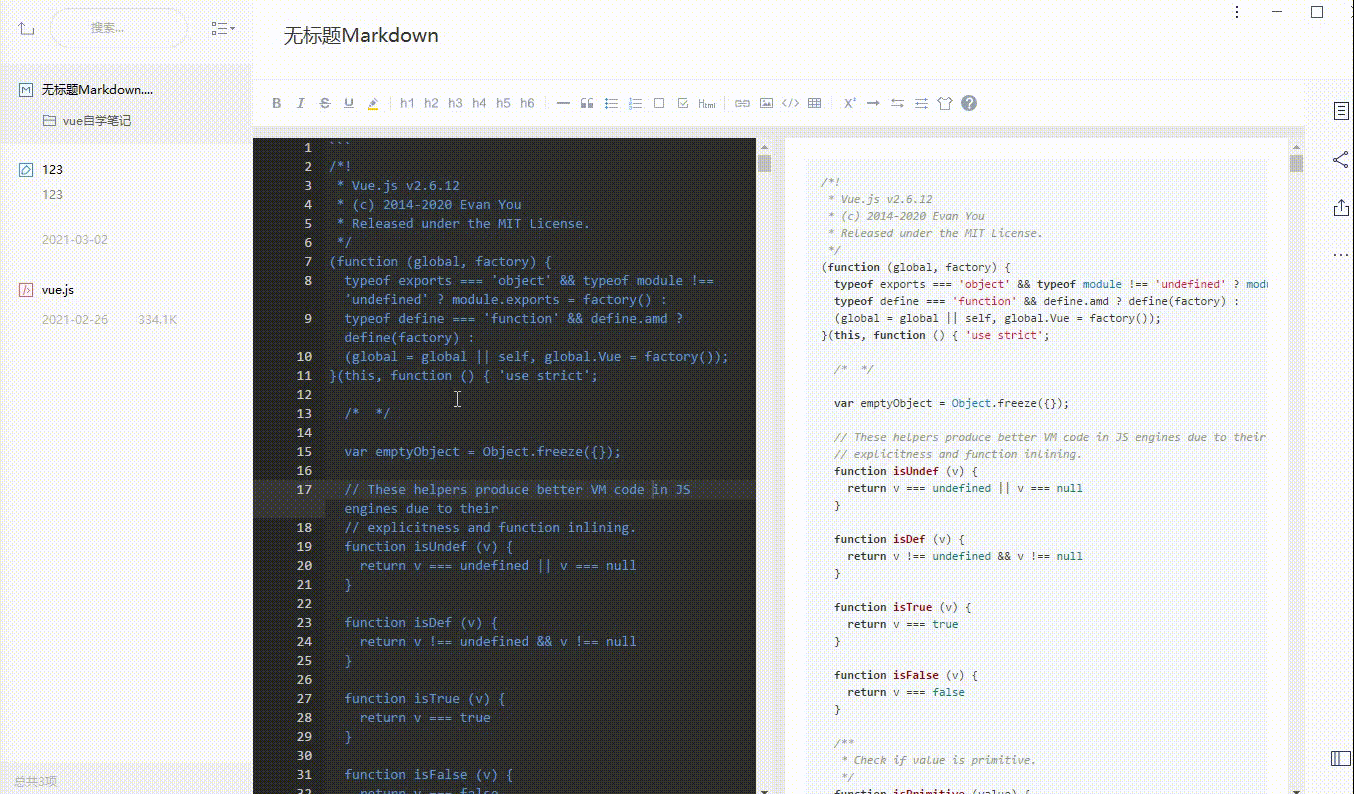Click 'Released under the MIT License' in preview
1354x794 pixels.
tap(940, 233)
